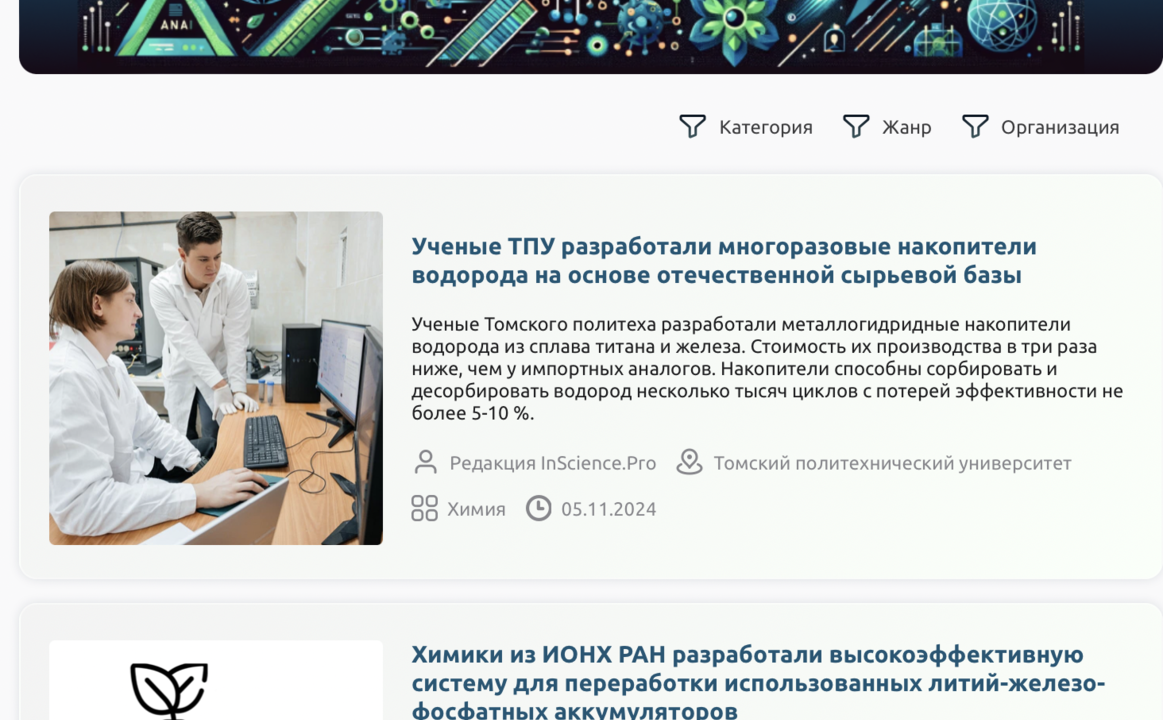Click the clock icon beside the date 05.11.2024
This screenshot has width=1163, height=720.
point(538,508)
